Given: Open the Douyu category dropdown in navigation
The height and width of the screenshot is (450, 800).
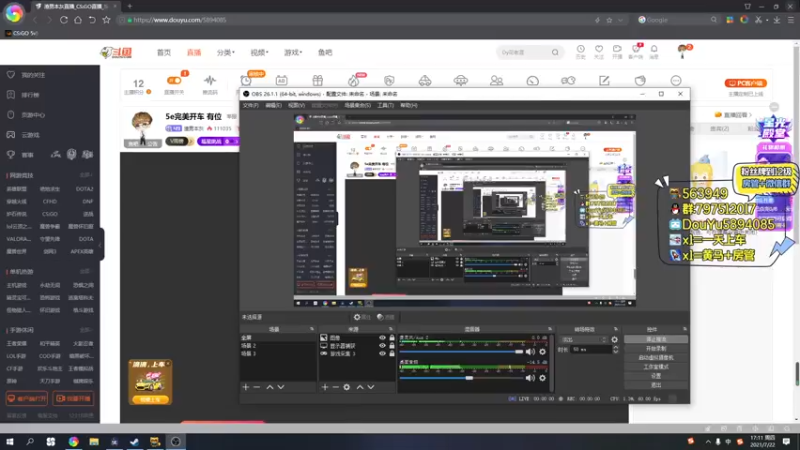Looking at the screenshot, I should [x=226, y=52].
